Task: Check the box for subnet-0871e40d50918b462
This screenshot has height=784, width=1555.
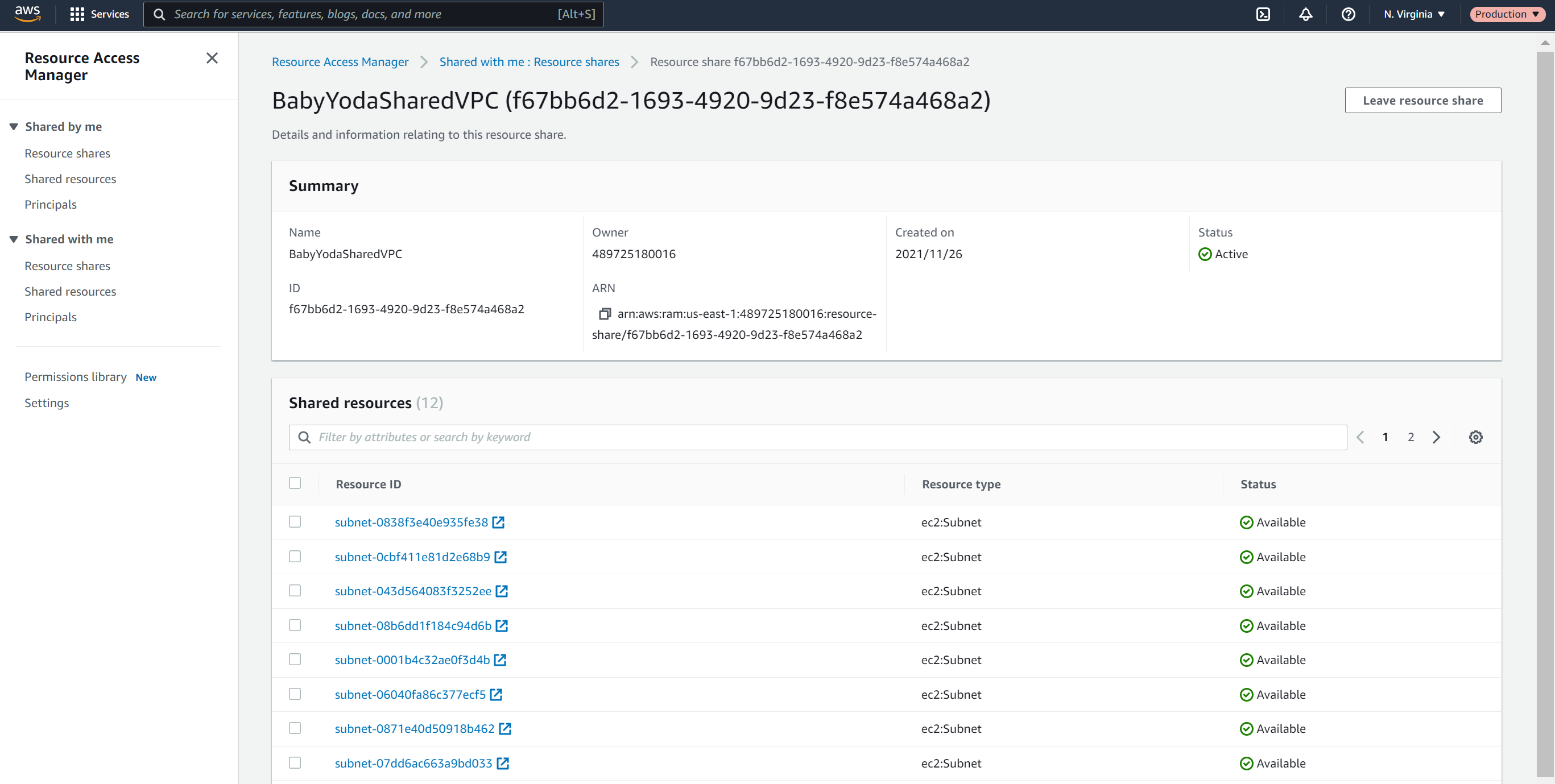Action: pyautogui.click(x=295, y=728)
